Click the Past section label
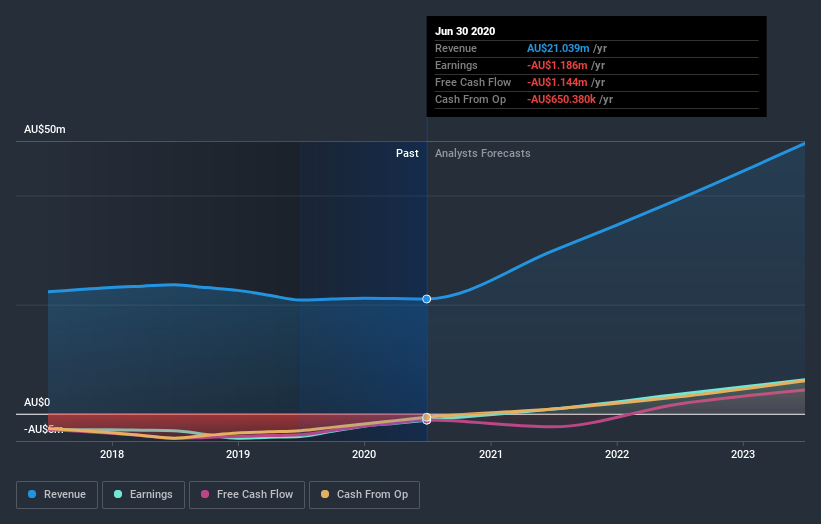The image size is (821, 524). 407,153
